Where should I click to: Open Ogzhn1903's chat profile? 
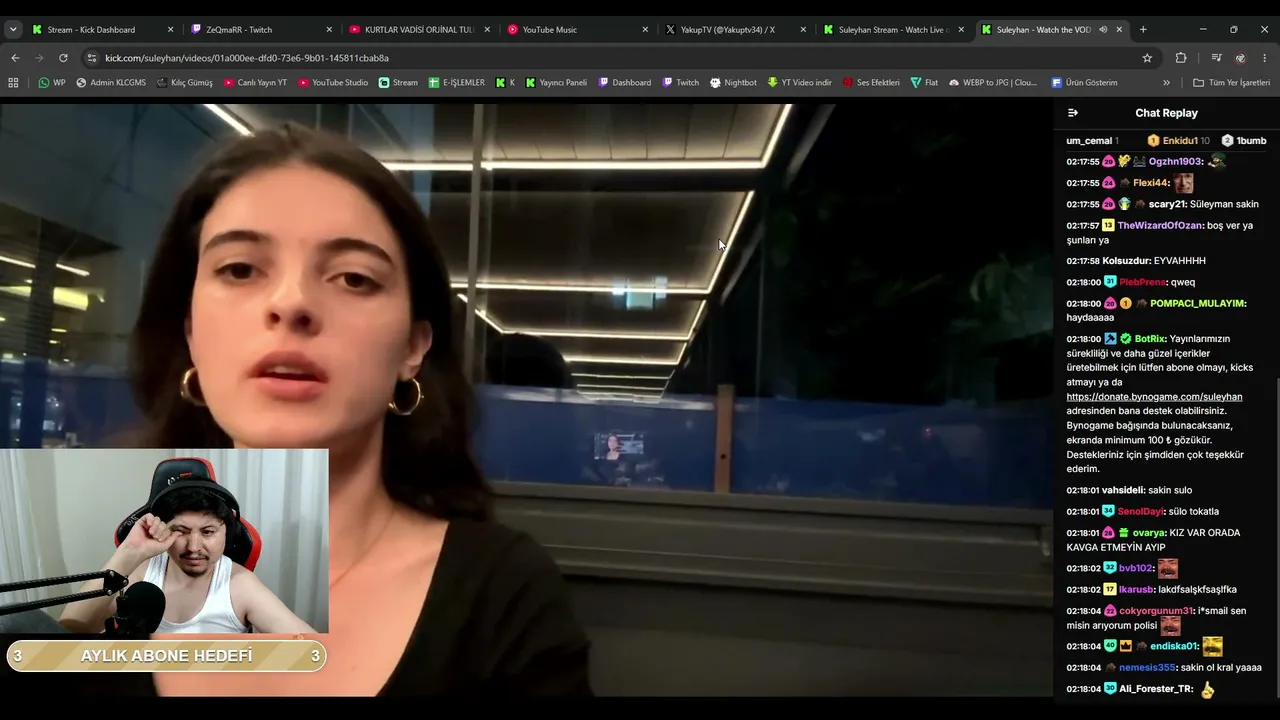(x=1175, y=162)
